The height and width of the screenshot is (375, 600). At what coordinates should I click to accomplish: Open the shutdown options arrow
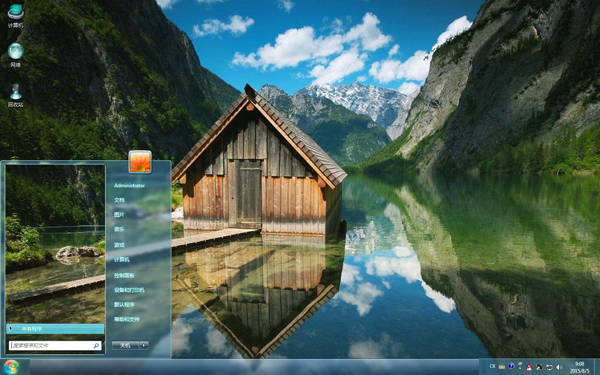click(144, 345)
